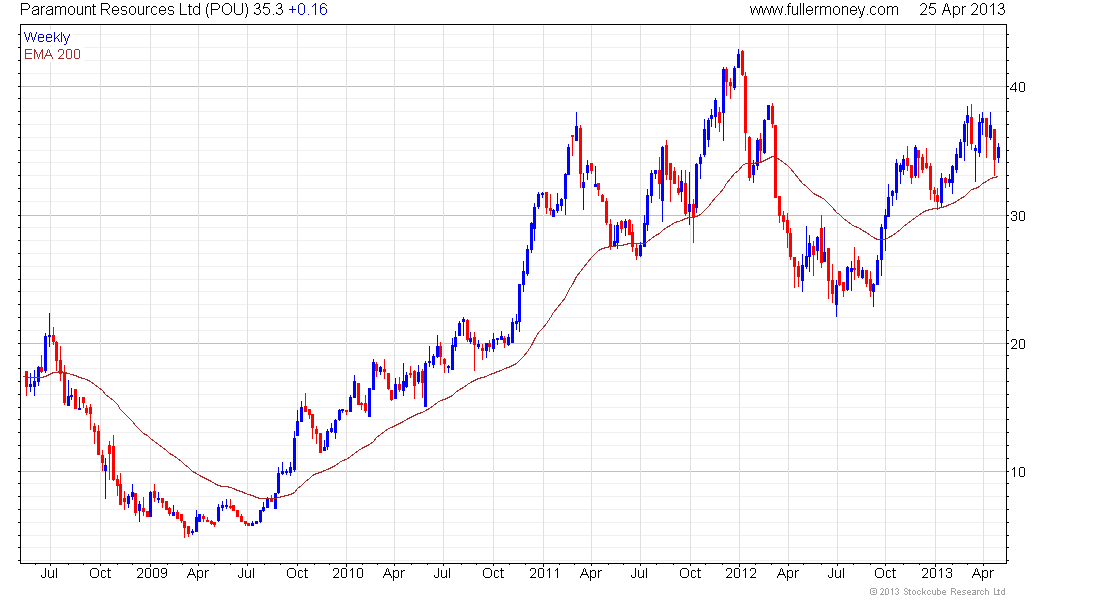Image resolution: width=1100 pixels, height=600 pixels.
Task: Click the Paramount Resources Ltd (POU) chart title
Action: (134, 10)
